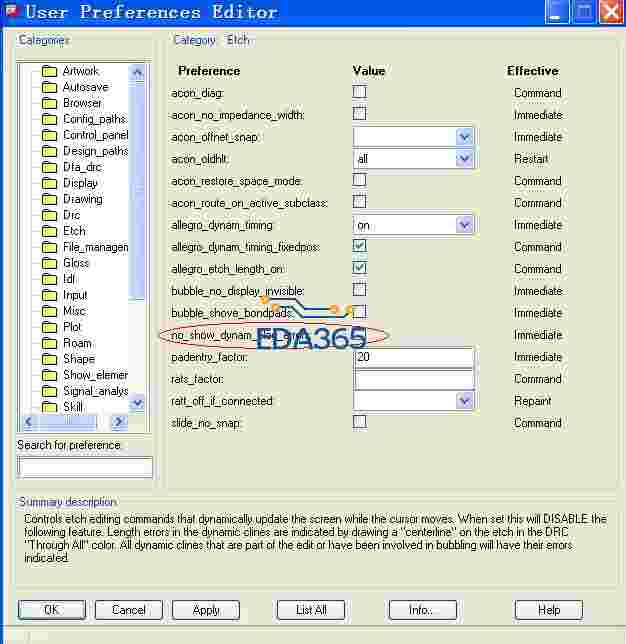626x644 pixels.
Task: Select the slide_no_snap preference label
Action: (206, 423)
